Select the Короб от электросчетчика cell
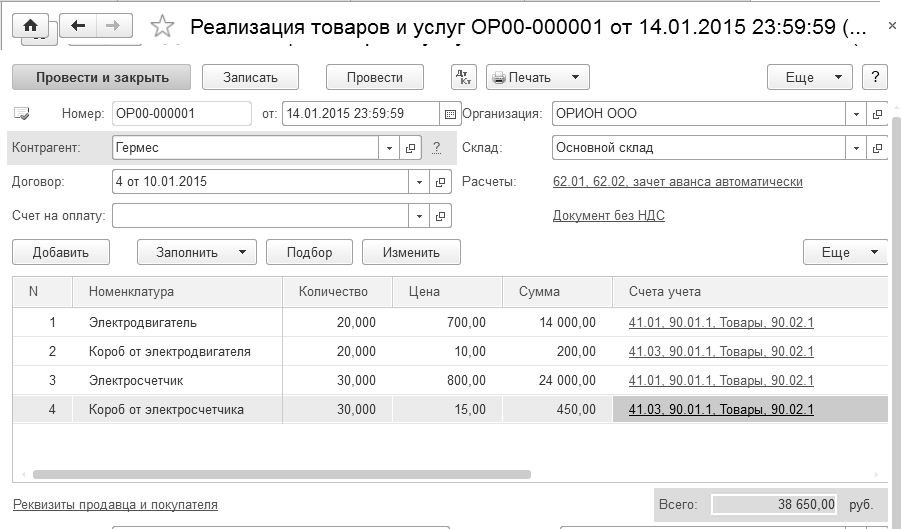 point(177,409)
